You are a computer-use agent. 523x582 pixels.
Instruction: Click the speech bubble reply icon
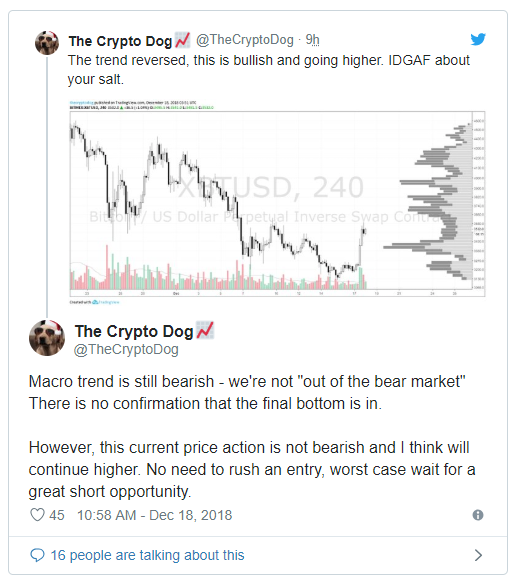coord(37,555)
